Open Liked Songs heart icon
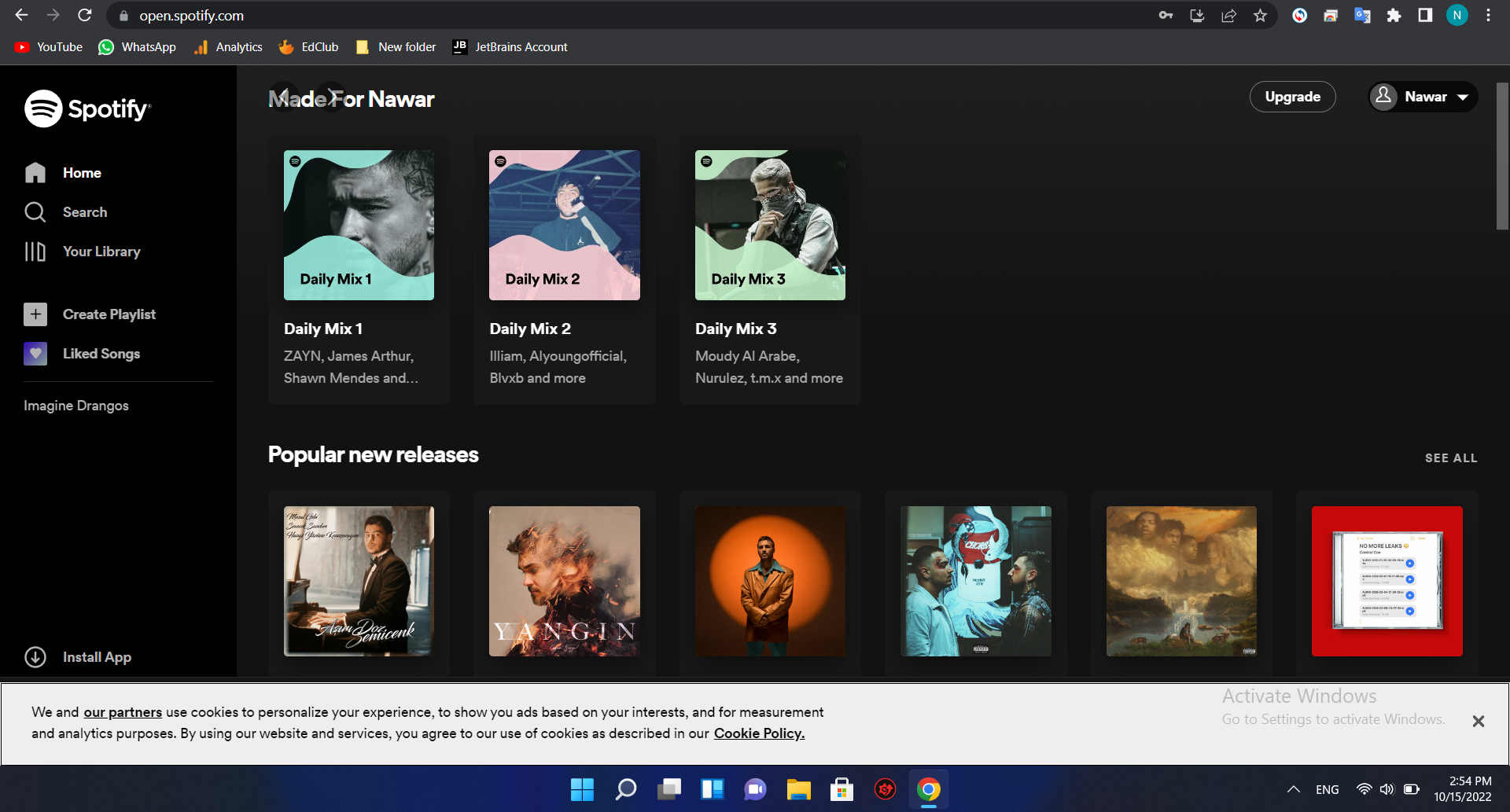Image resolution: width=1510 pixels, height=812 pixels. 35,354
